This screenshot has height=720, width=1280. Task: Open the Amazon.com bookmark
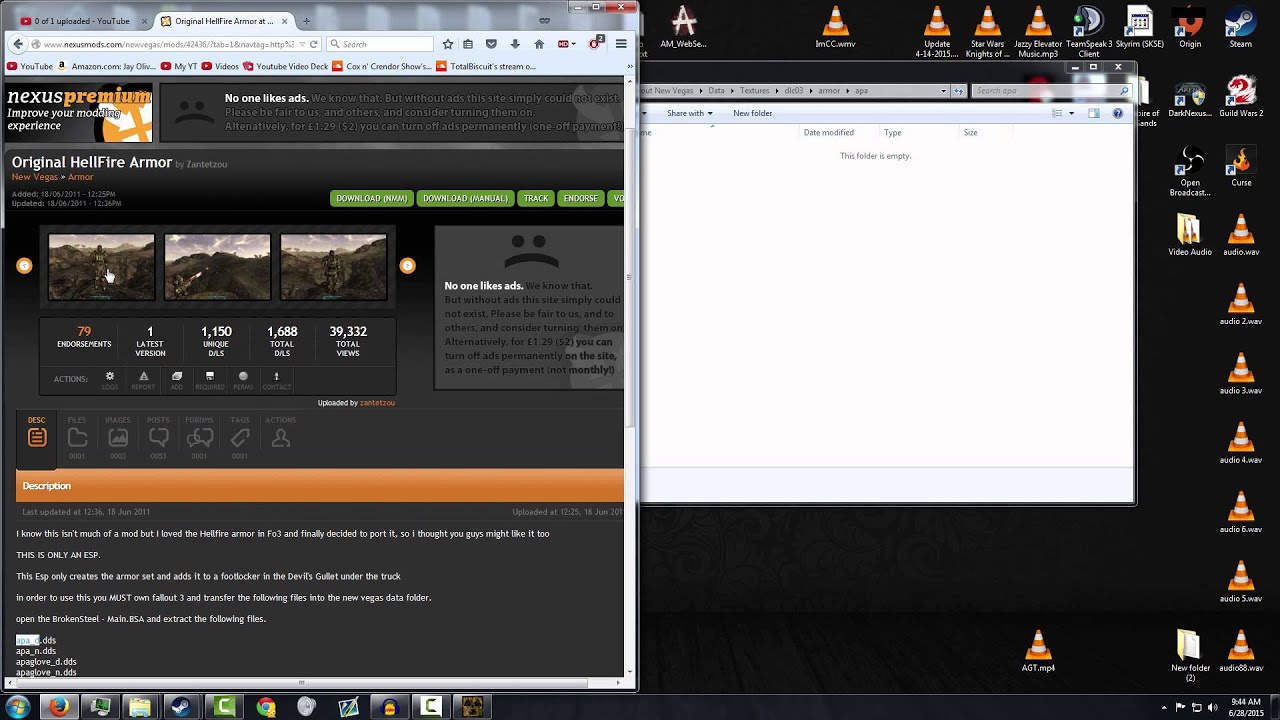[107, 66]
